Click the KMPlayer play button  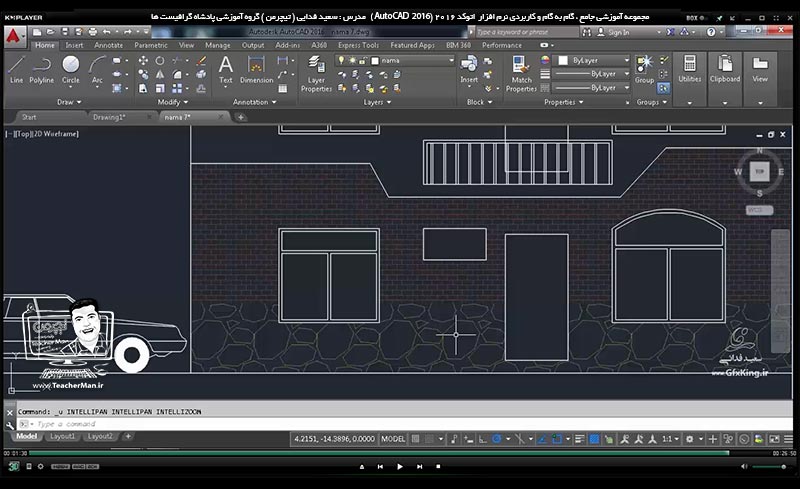pyautogui.click(x=399, y=467)
